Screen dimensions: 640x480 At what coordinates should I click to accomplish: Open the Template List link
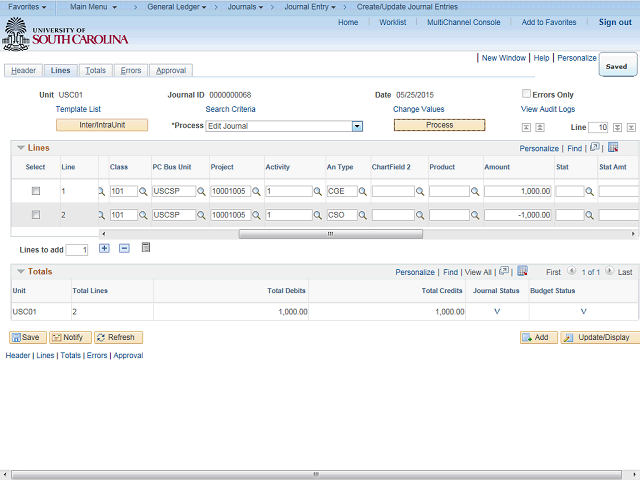coord(78,109)
